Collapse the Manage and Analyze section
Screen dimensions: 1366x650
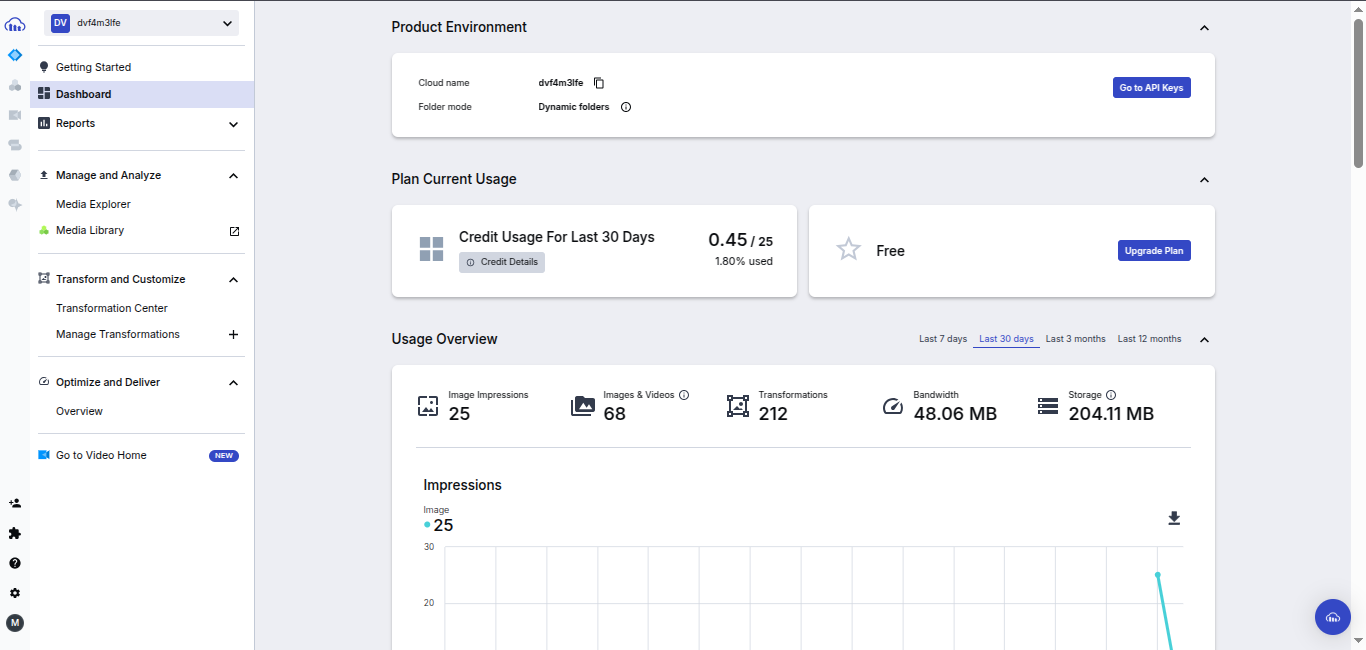point(234,176)
